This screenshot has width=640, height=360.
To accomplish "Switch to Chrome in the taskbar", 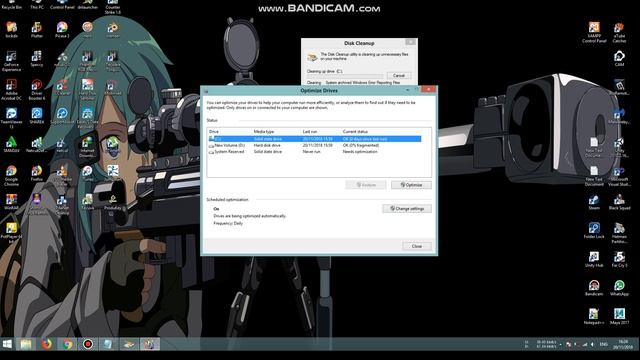I will pos(67,344).
